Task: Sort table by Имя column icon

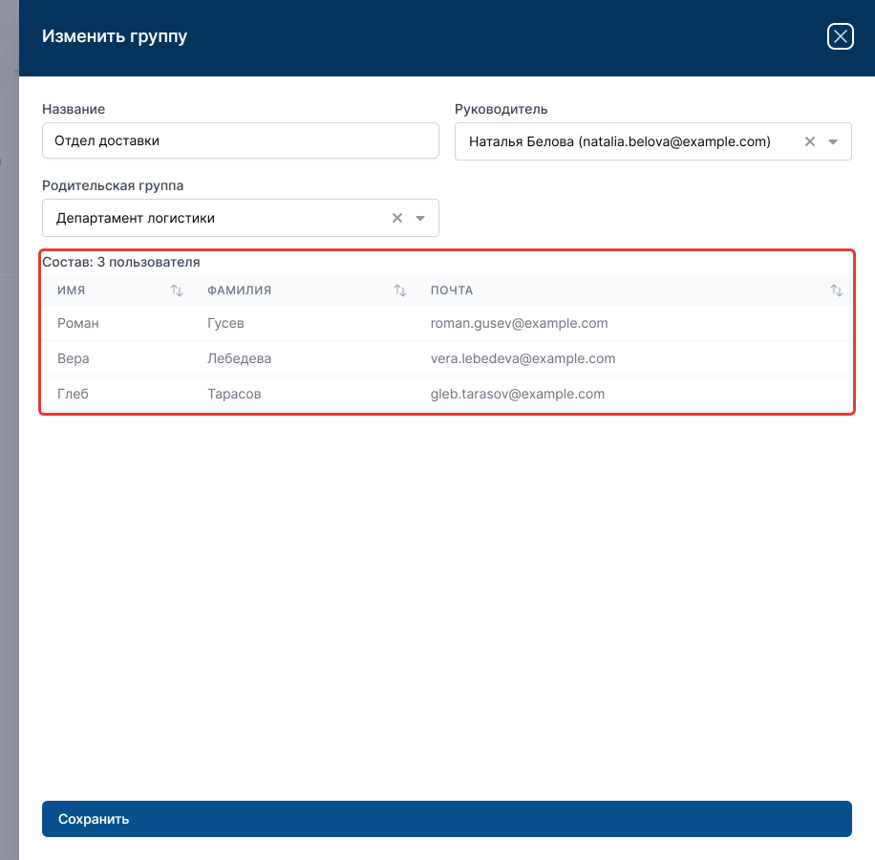Action: [x=176, y=290]
